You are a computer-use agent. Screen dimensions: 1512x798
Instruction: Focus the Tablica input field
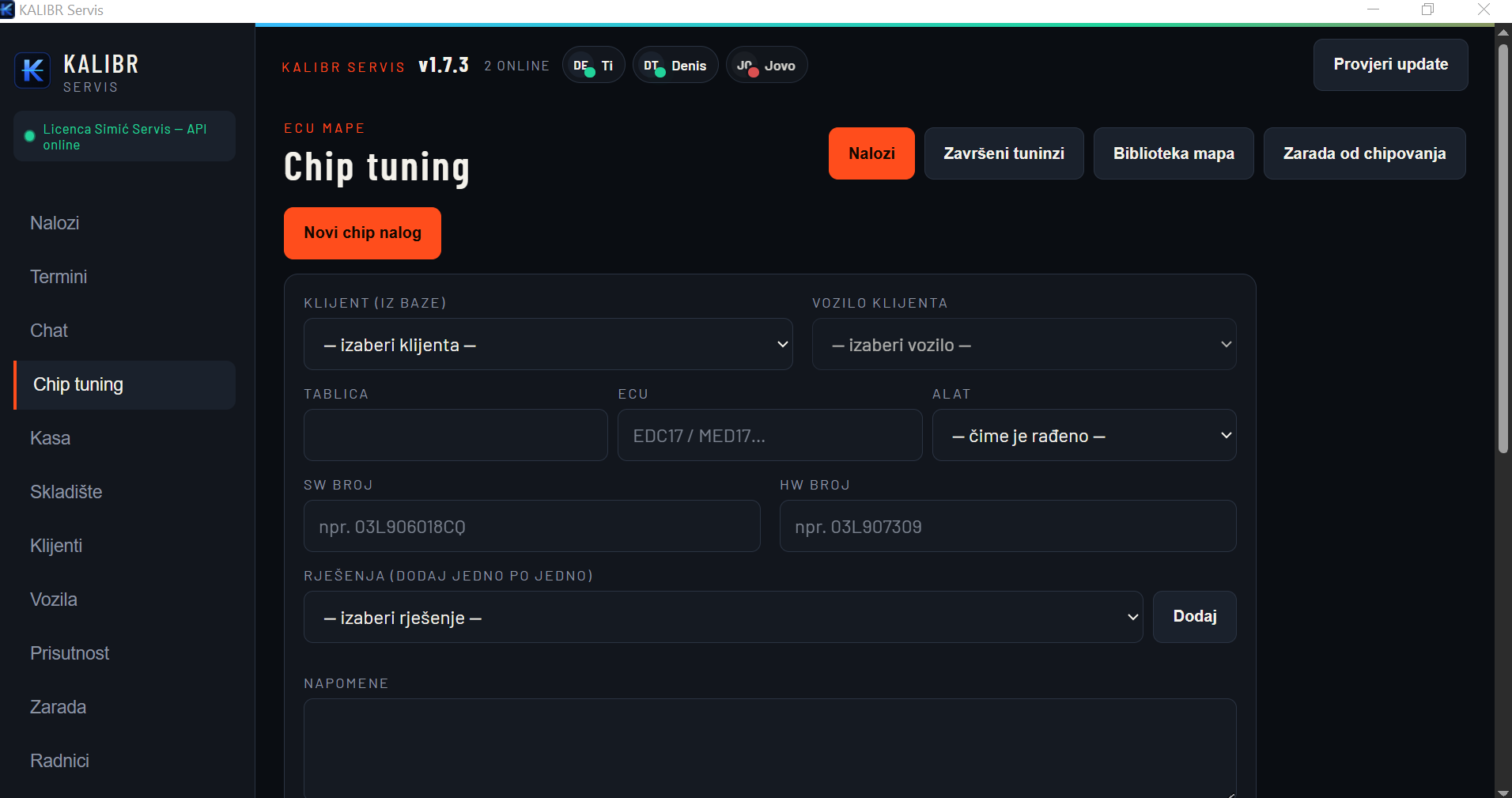455,435
